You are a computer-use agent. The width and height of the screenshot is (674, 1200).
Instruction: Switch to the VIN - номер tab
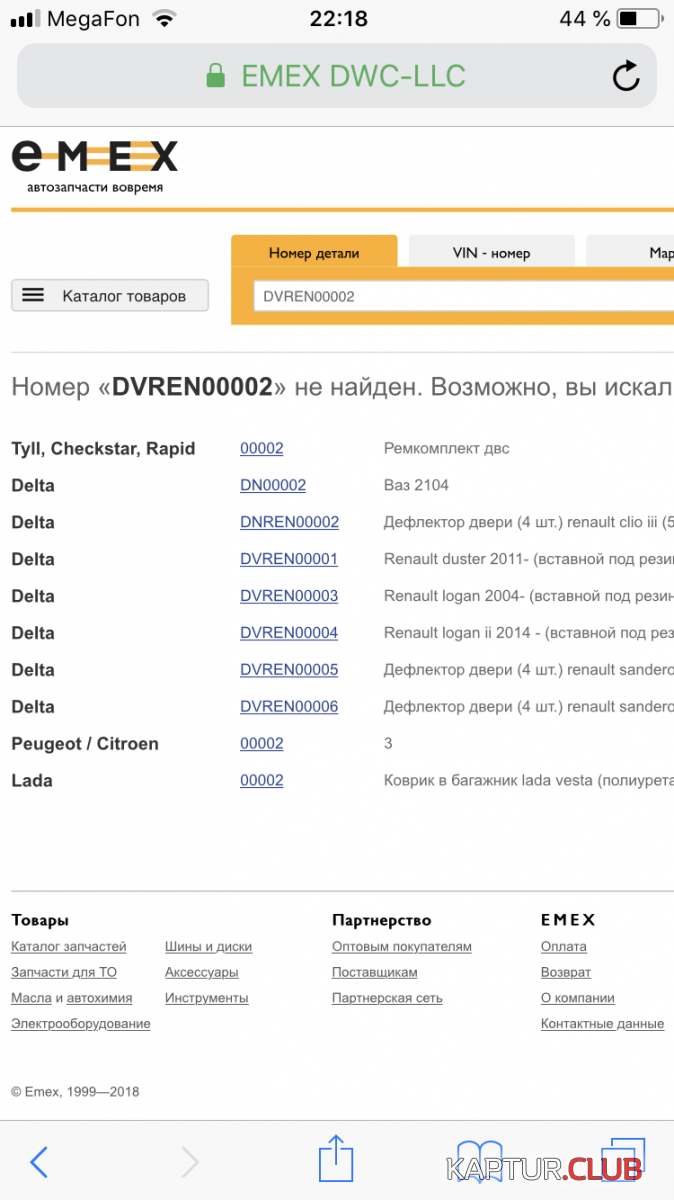(491, 253)
